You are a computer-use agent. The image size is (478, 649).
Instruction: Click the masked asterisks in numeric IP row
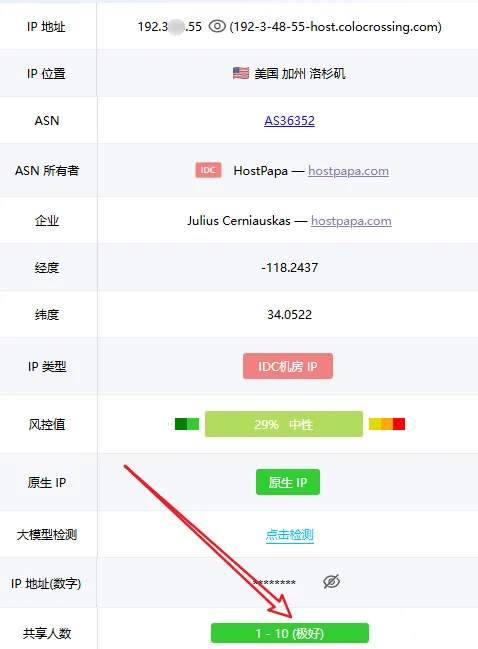[274, 583]
